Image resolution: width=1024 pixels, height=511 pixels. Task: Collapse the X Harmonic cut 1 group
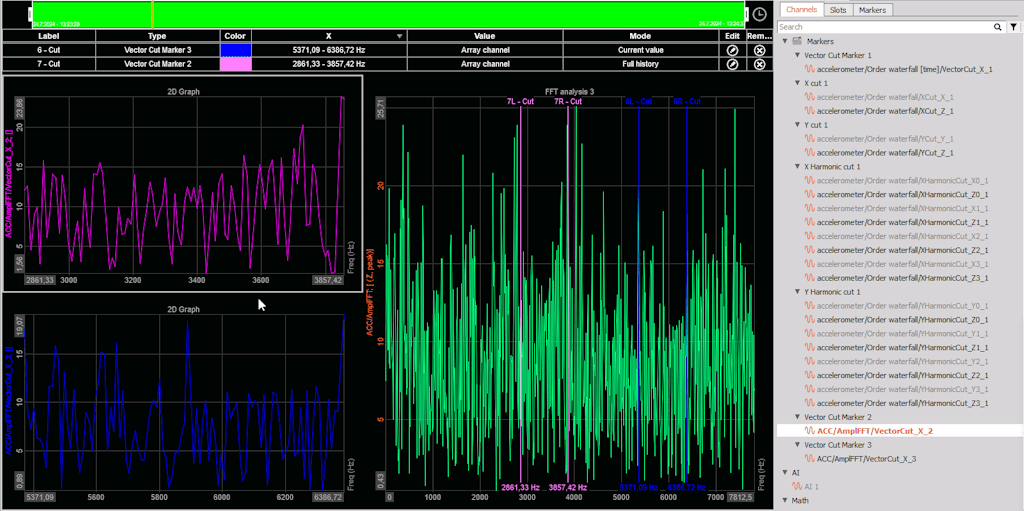tap(798, 167)
